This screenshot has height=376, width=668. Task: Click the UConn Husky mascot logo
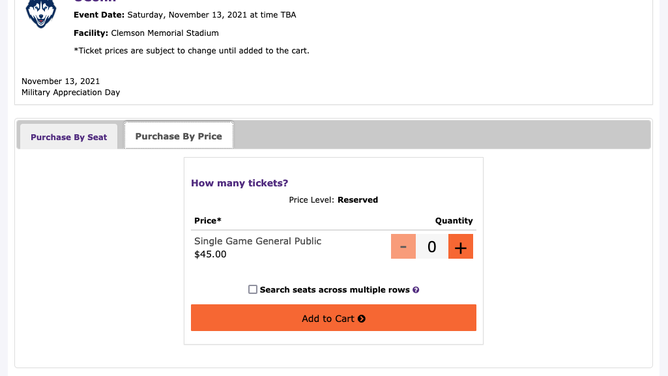(41, 14)
